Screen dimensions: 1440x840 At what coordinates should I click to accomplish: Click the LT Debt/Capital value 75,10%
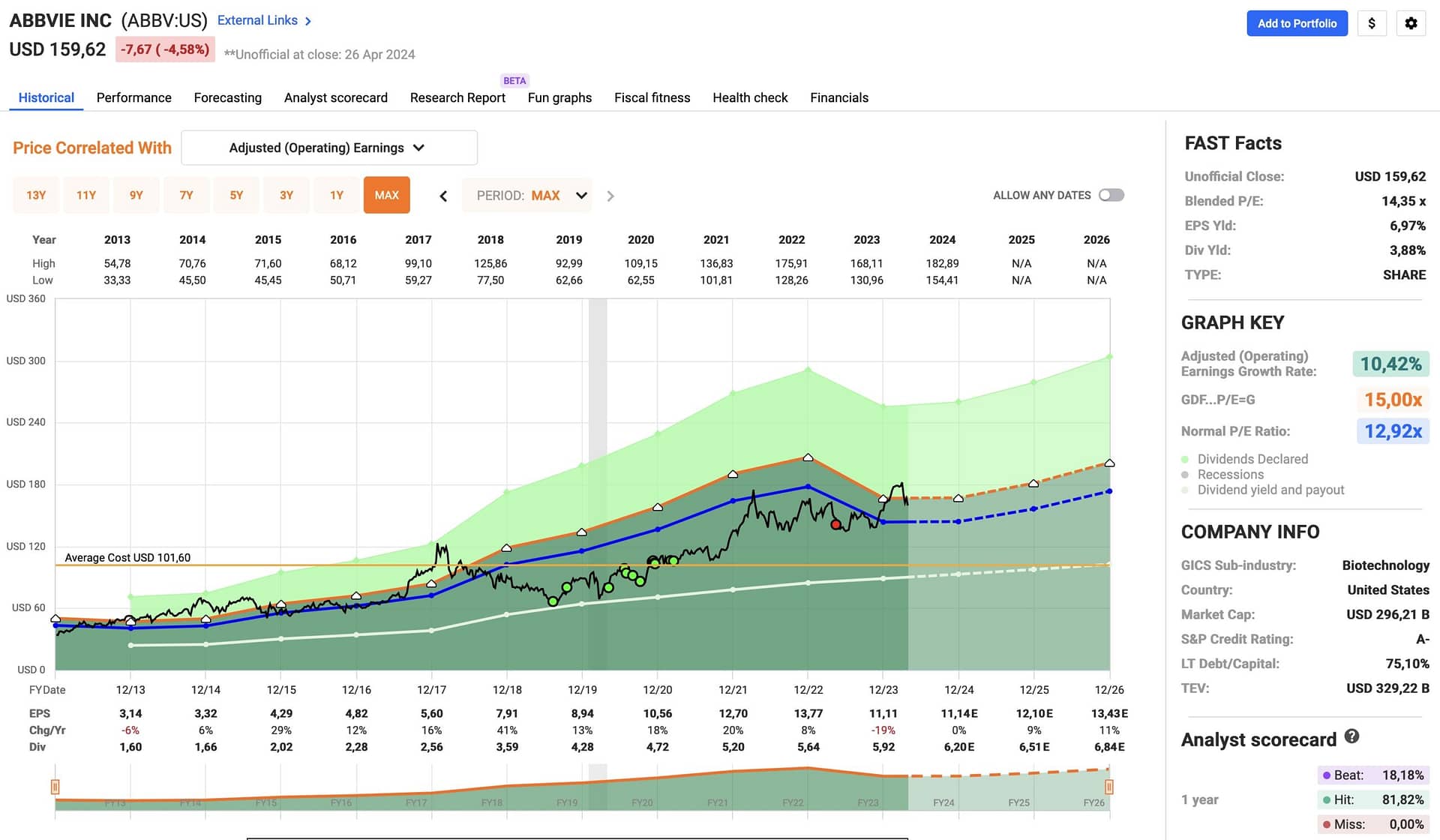1407,664
